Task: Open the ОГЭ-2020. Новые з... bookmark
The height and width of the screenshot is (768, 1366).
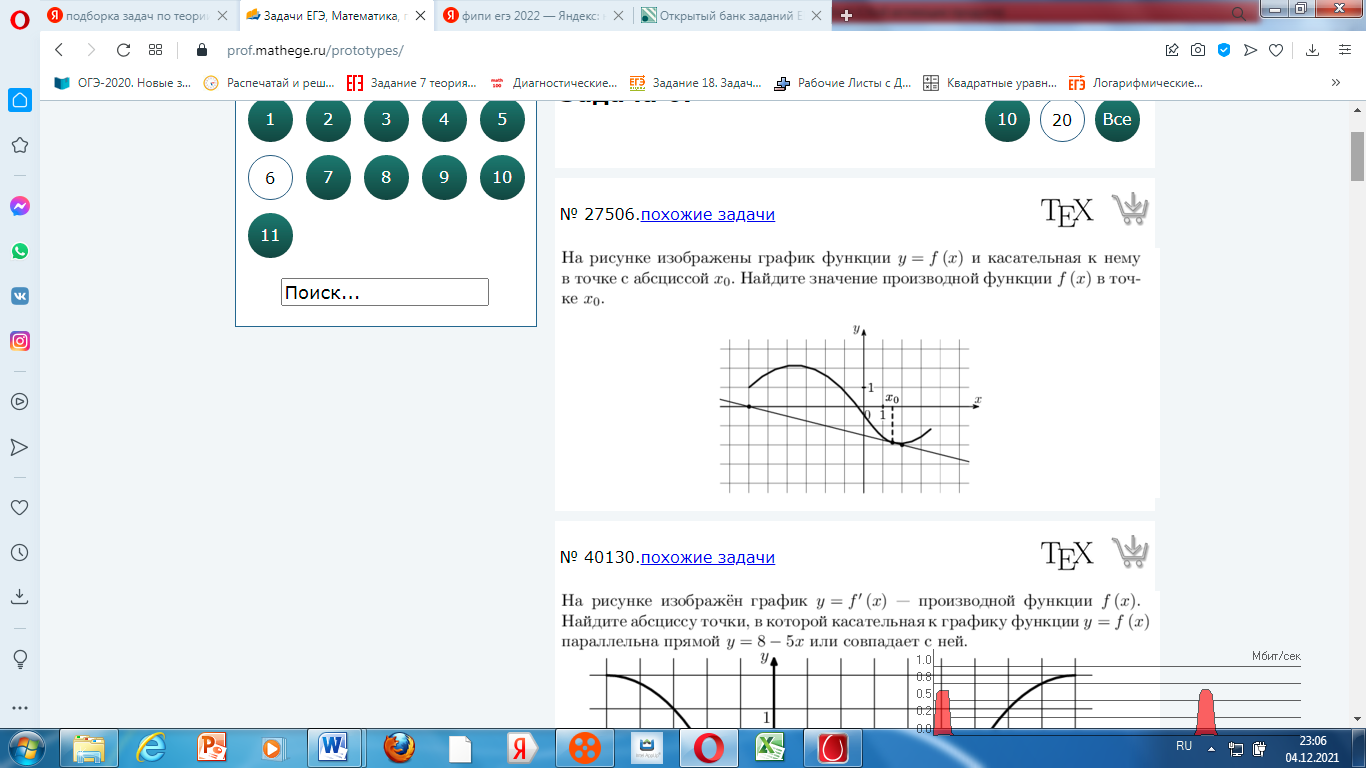Action: 122,83
